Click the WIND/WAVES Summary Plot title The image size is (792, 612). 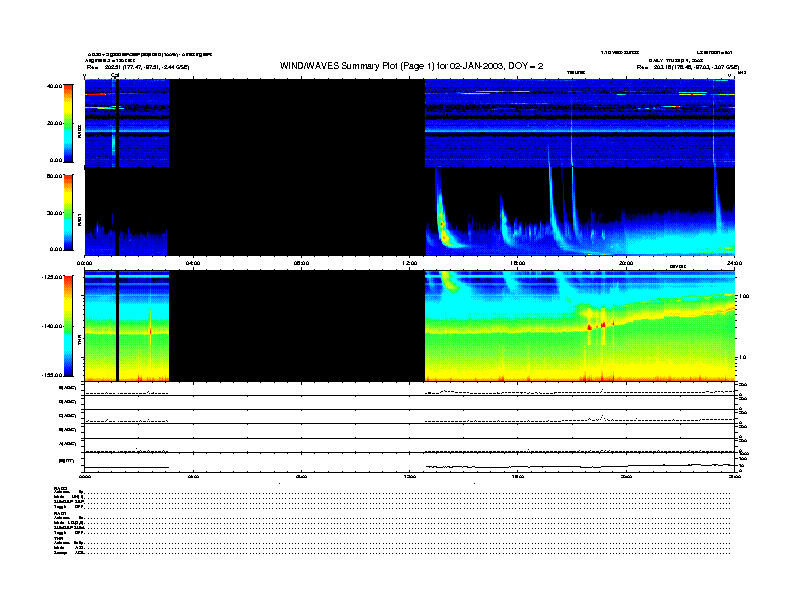(x=411, y=66)
